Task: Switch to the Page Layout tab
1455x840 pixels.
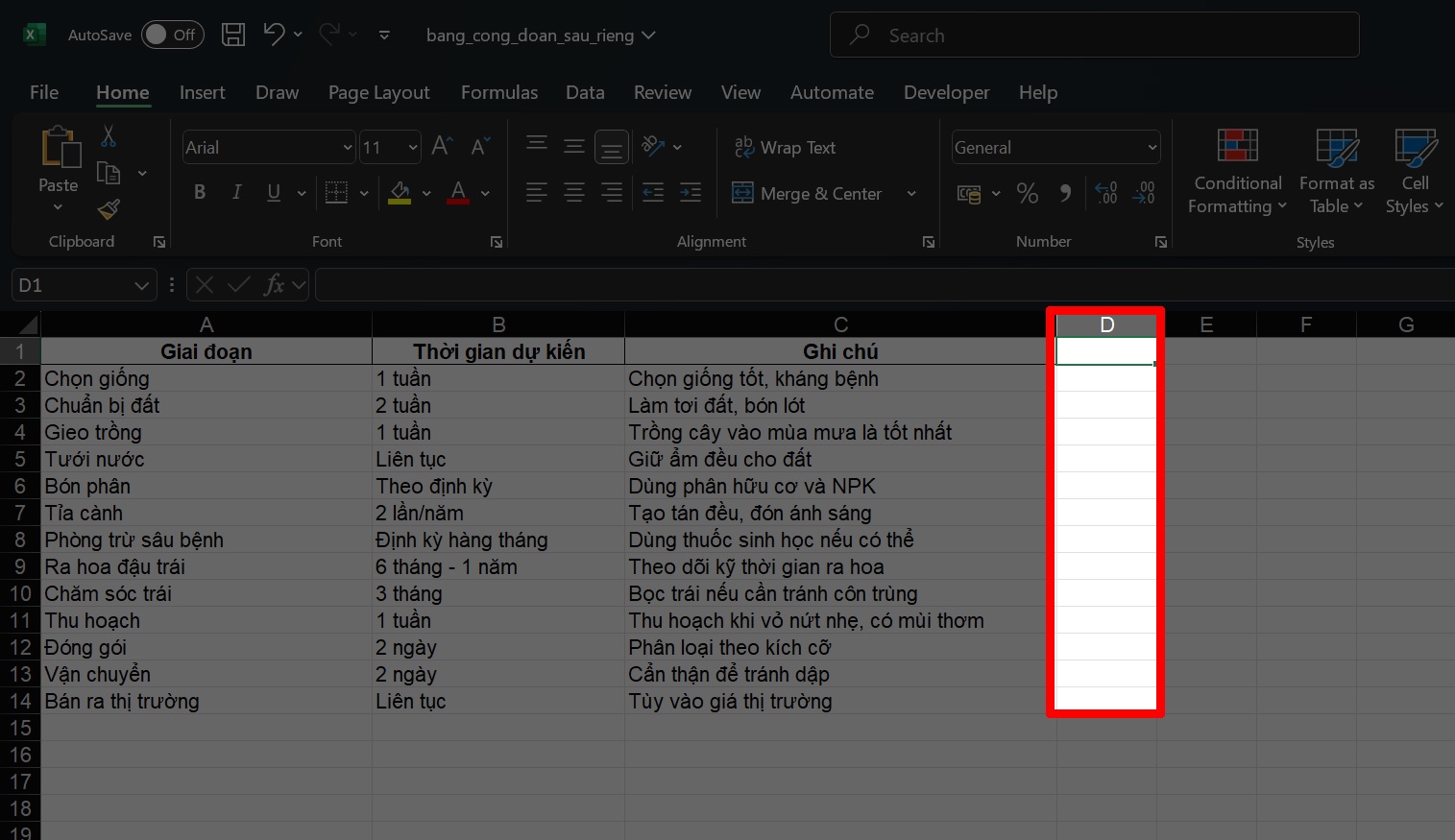Action: click(378, 92)
